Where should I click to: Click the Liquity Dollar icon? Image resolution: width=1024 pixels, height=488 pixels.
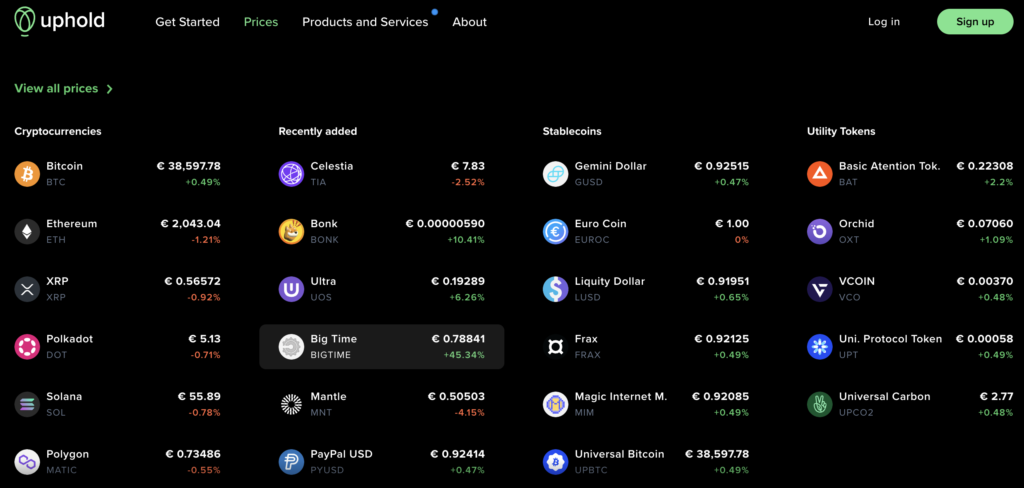coord(555,289)
